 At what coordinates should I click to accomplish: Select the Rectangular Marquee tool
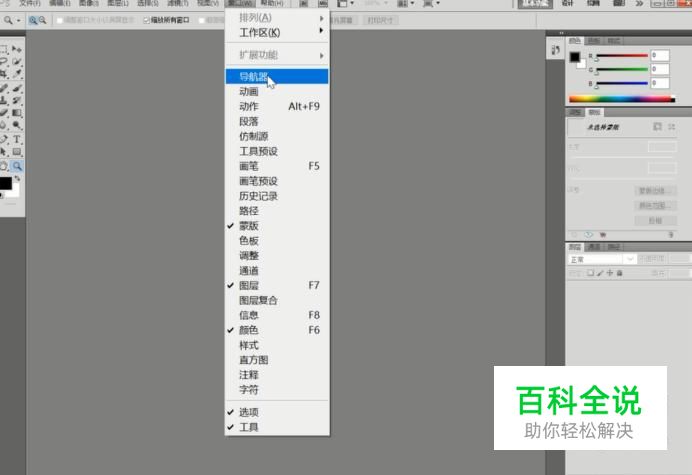pos(4,49)
